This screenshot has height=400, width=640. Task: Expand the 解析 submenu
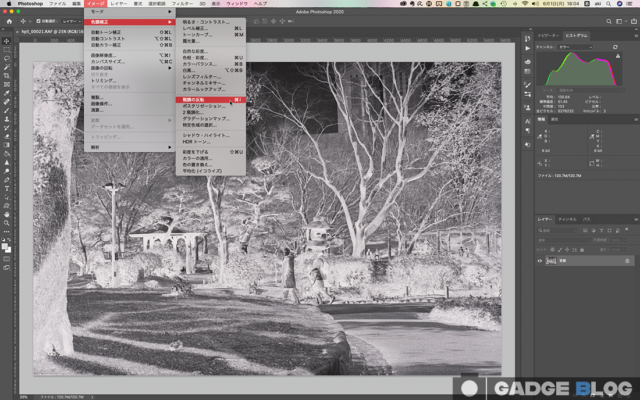[x=130, y=147]
